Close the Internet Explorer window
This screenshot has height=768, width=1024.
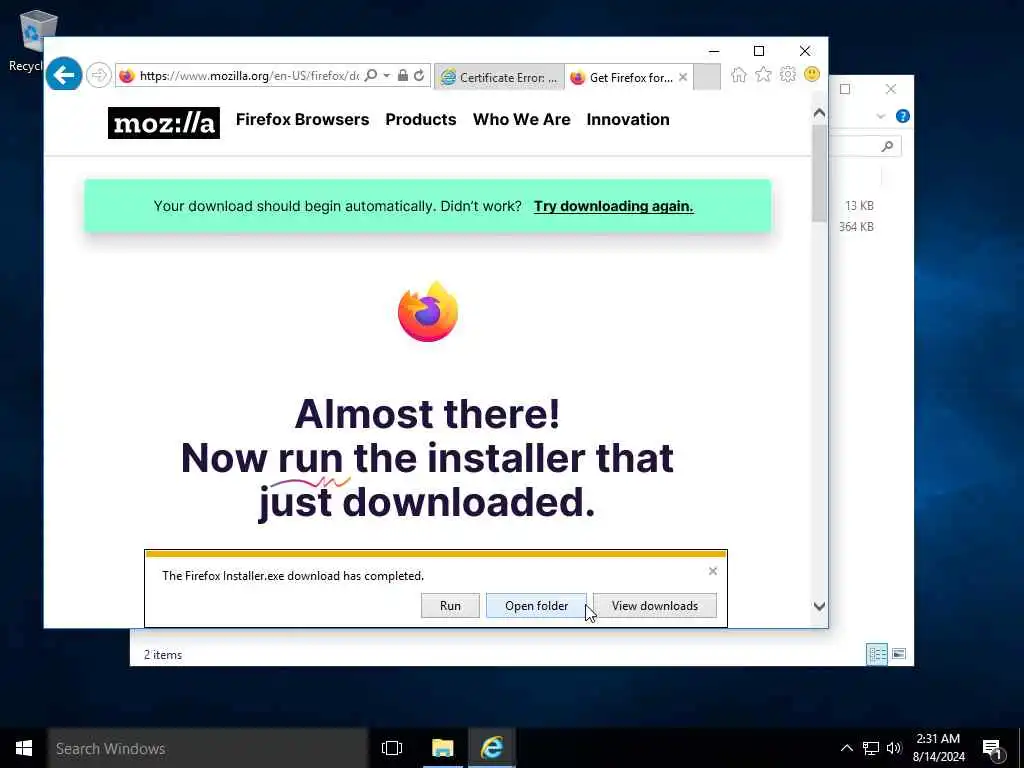(805, 51)
